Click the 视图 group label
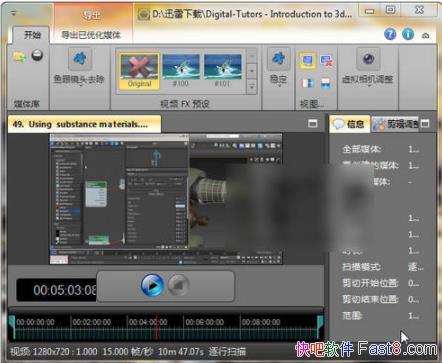This screenshot has height=363, width=442. pos(311,104)
